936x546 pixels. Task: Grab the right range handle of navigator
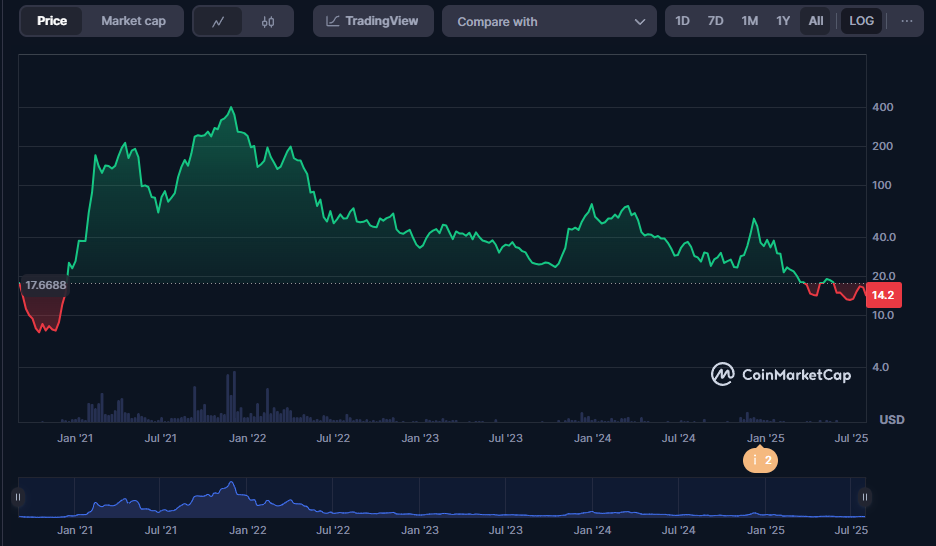(x=864, y=497)
